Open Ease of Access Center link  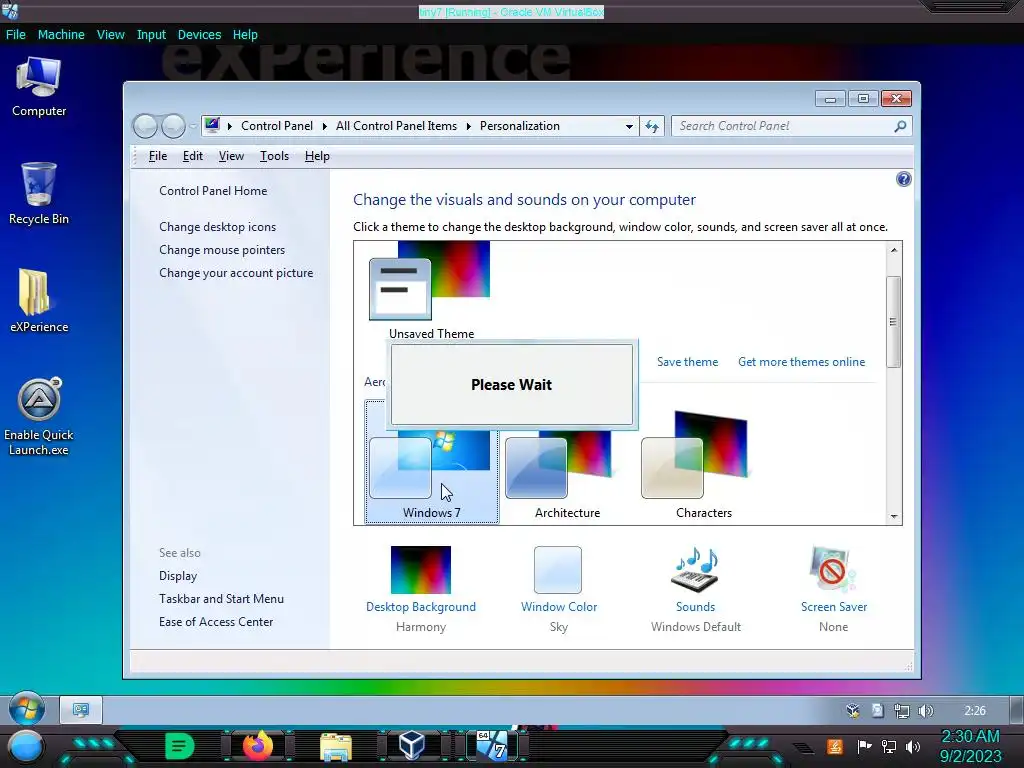[216, 622]
